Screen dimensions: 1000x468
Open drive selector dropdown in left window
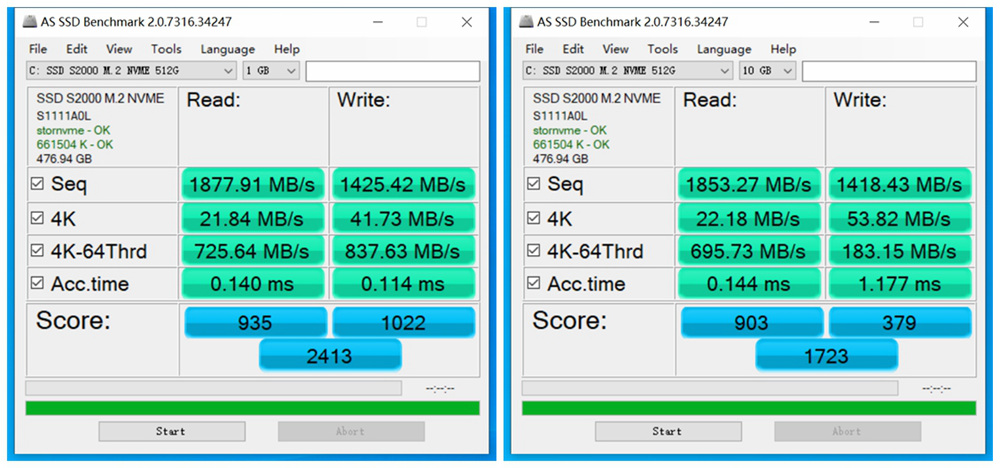tap(131, 70)
